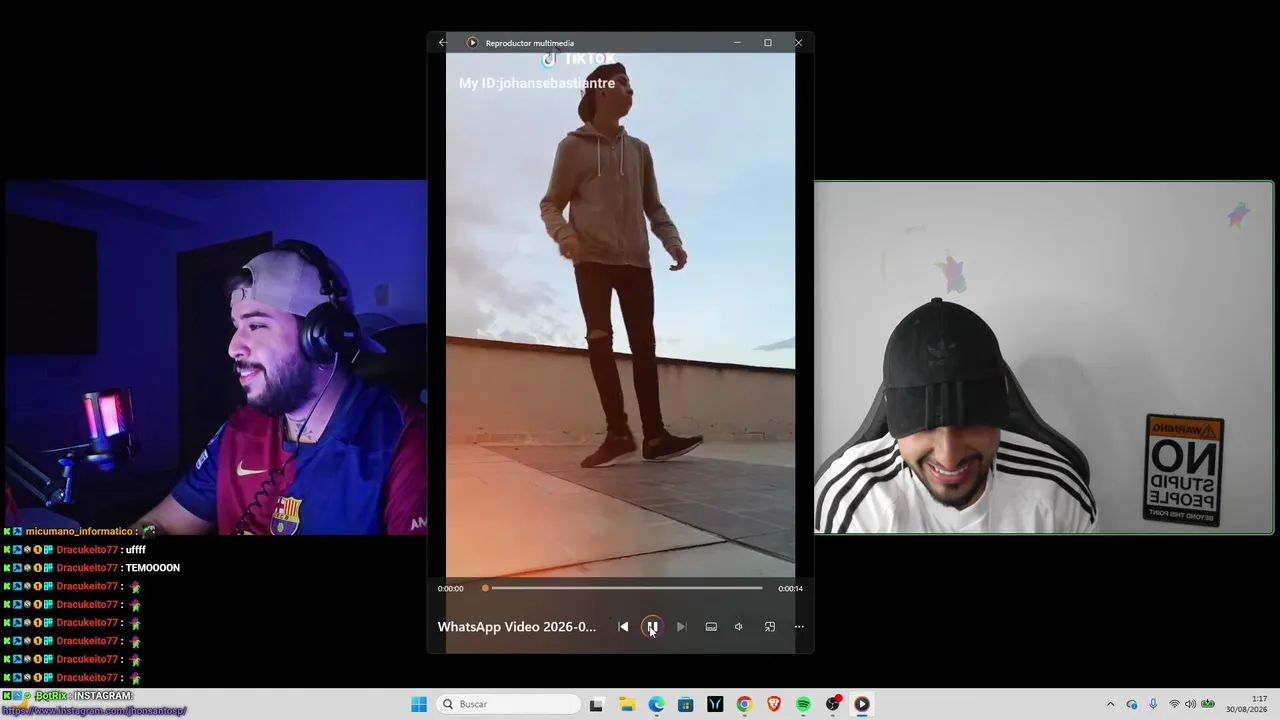This screenshot has height=720, width=1280.
Task: Click the BotRix username in chat
Action: (51, 696)
